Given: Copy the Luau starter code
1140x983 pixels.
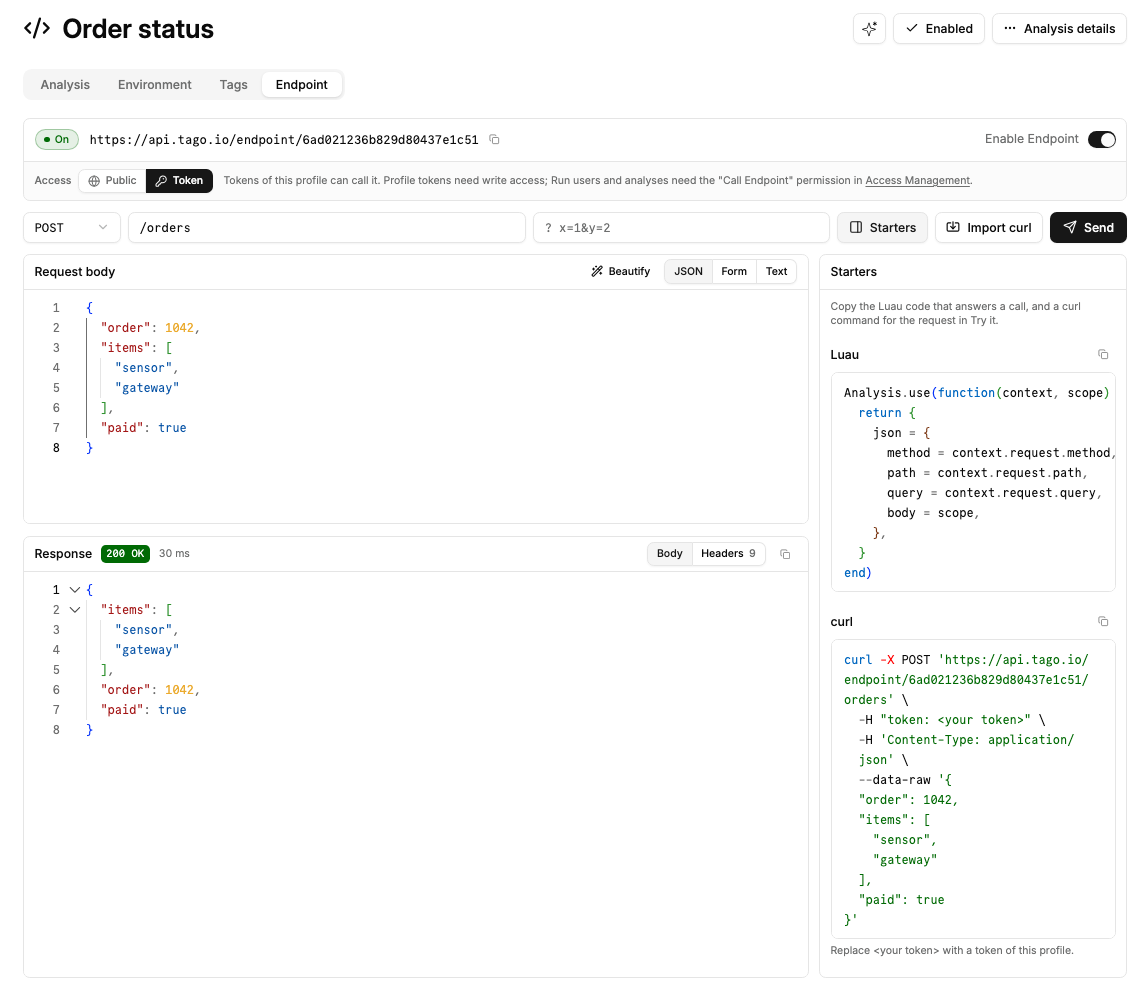Looking at the screenshot, I should tap(1103, 355).
